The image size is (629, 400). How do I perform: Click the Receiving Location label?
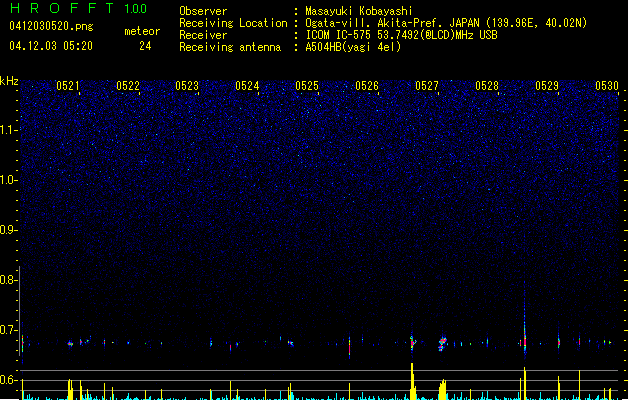(233, 23)
